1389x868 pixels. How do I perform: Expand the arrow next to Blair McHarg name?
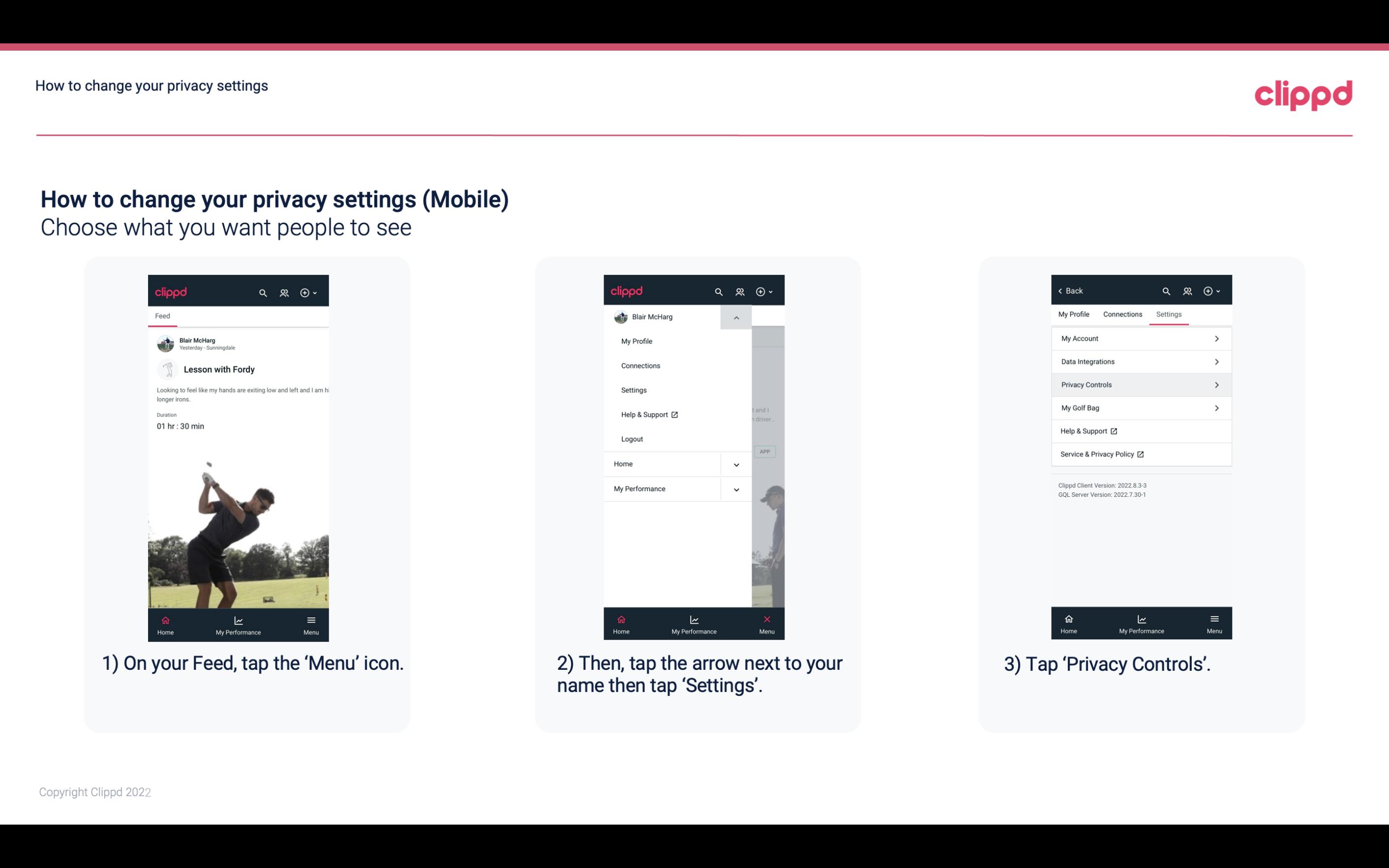click(736, 317)
